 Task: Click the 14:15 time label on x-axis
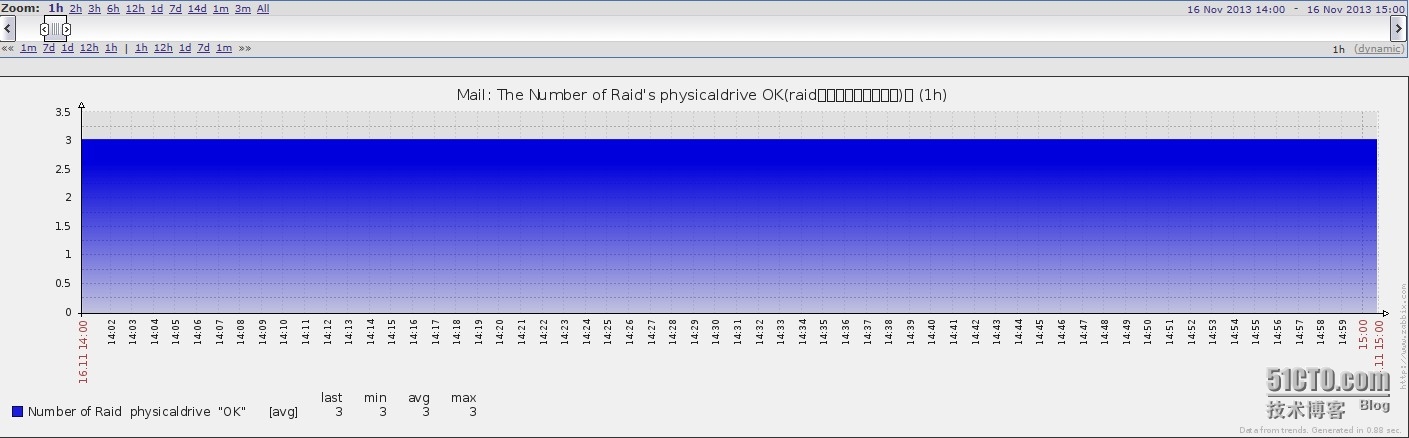(392, 332)
